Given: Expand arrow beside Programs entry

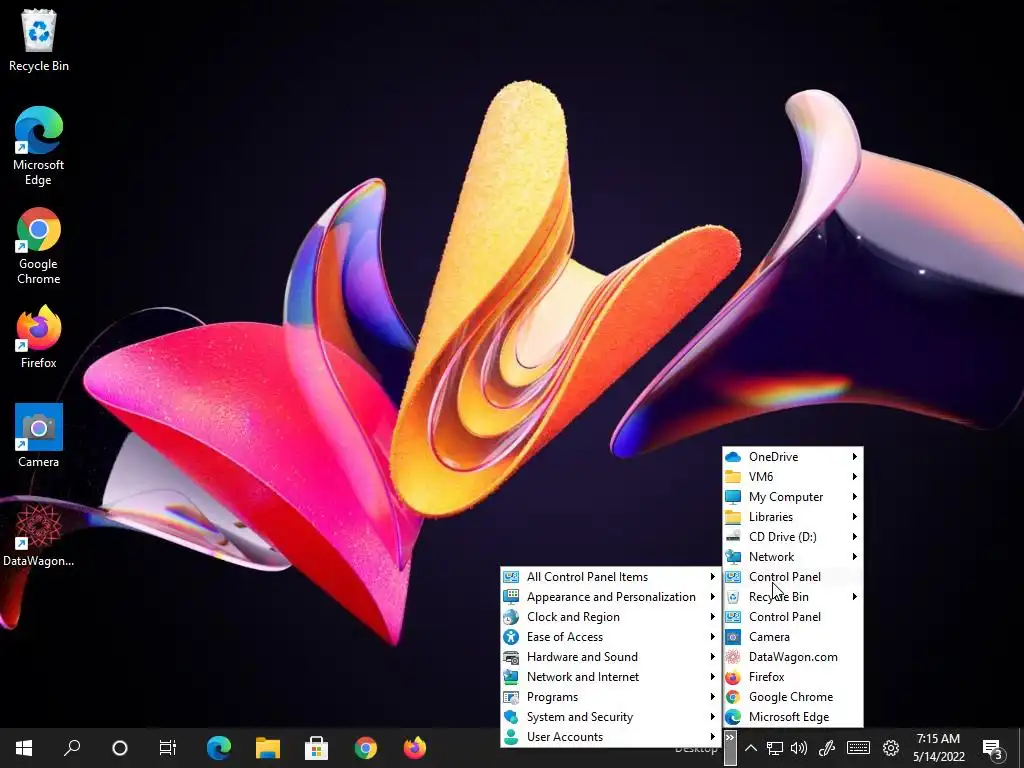Looking at the screenshot, I should 712,697.
